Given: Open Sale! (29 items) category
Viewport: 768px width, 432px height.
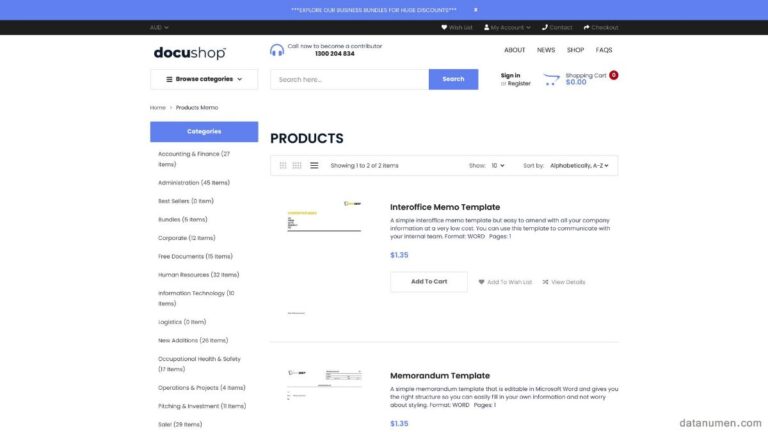Looking at the screenshot, I should point(180,425).
